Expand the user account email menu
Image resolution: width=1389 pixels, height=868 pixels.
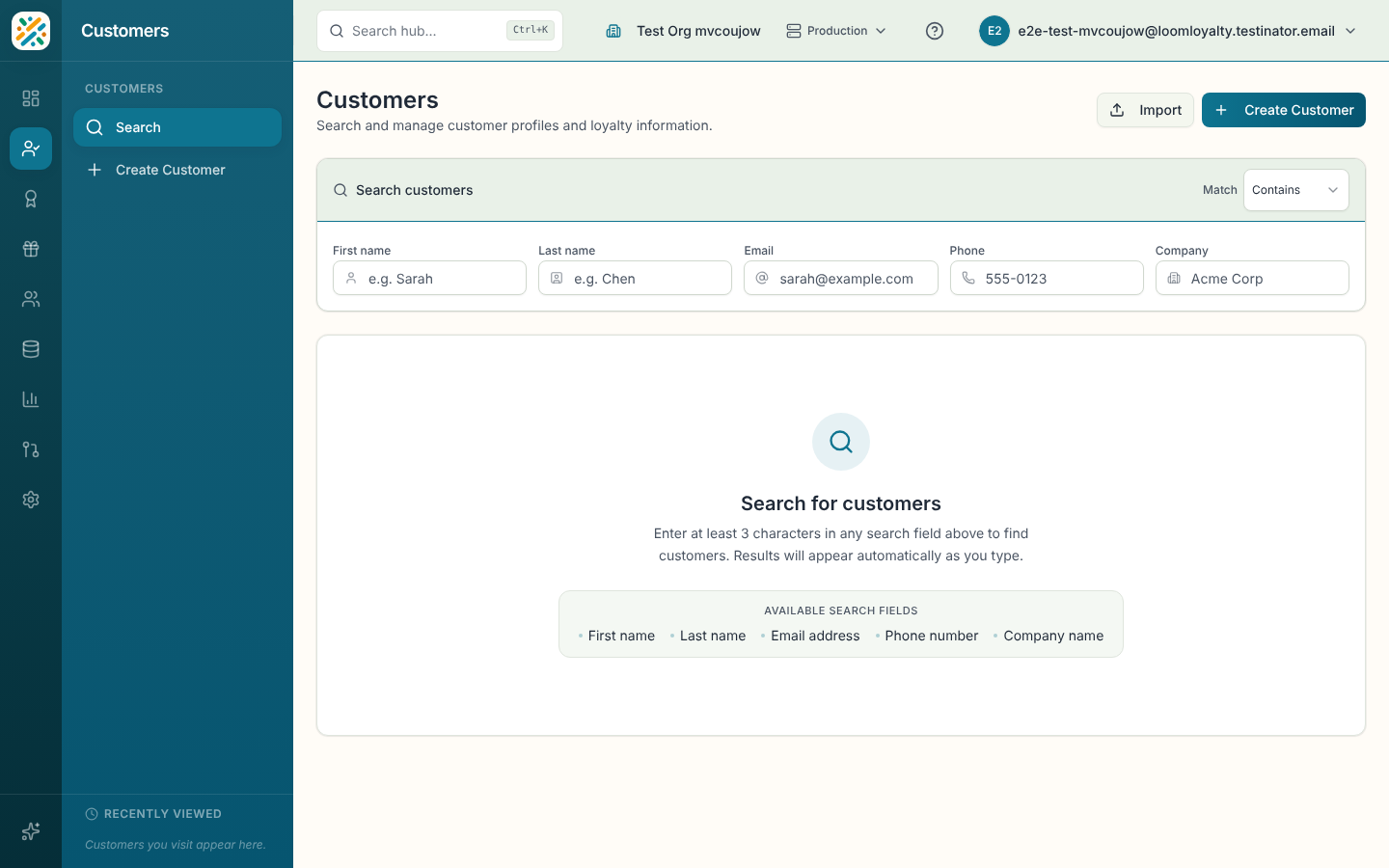click(1169, 31)
